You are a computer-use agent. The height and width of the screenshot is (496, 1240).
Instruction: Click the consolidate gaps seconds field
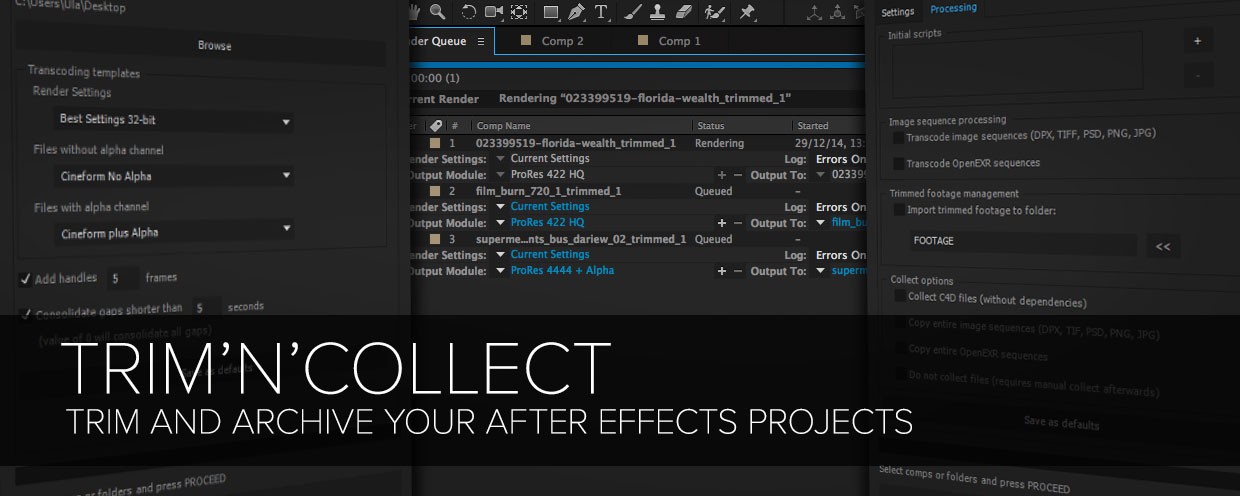tap(206, 308)
